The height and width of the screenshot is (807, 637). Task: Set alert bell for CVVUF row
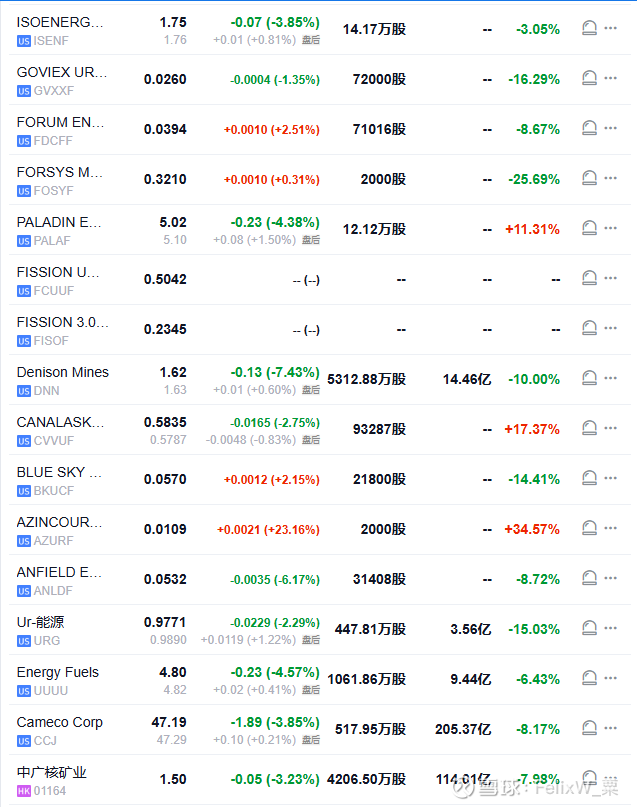(589, 428)
